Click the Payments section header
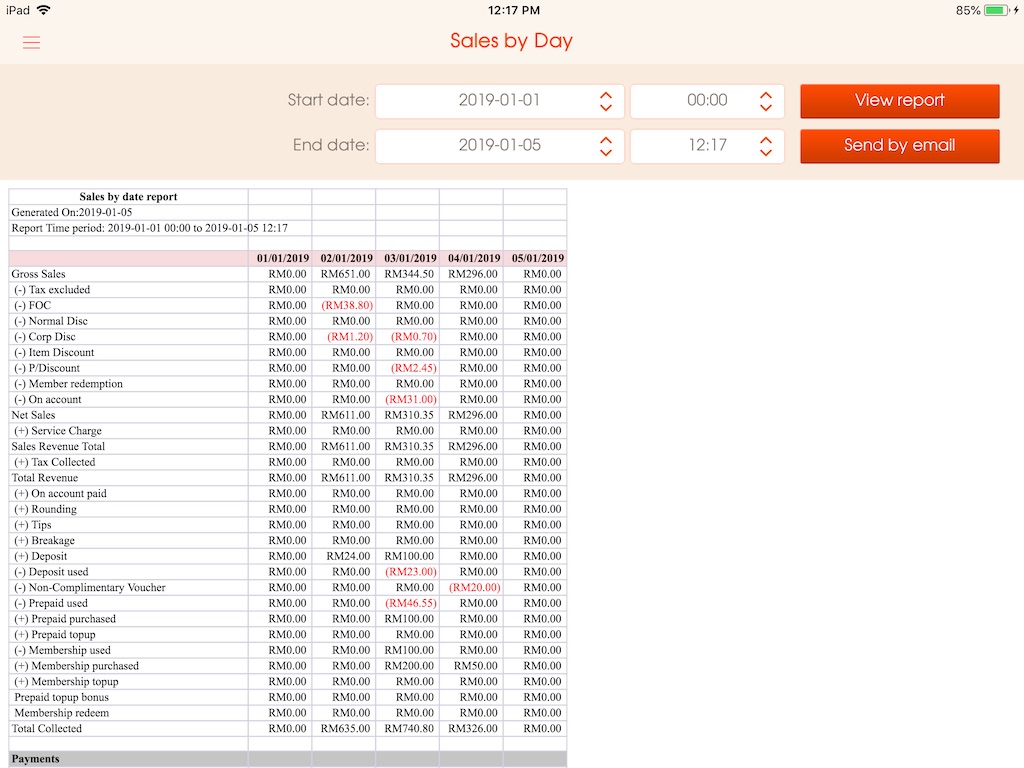Image resolution: width=1024 pixels, height=768 pixels. 35,759
